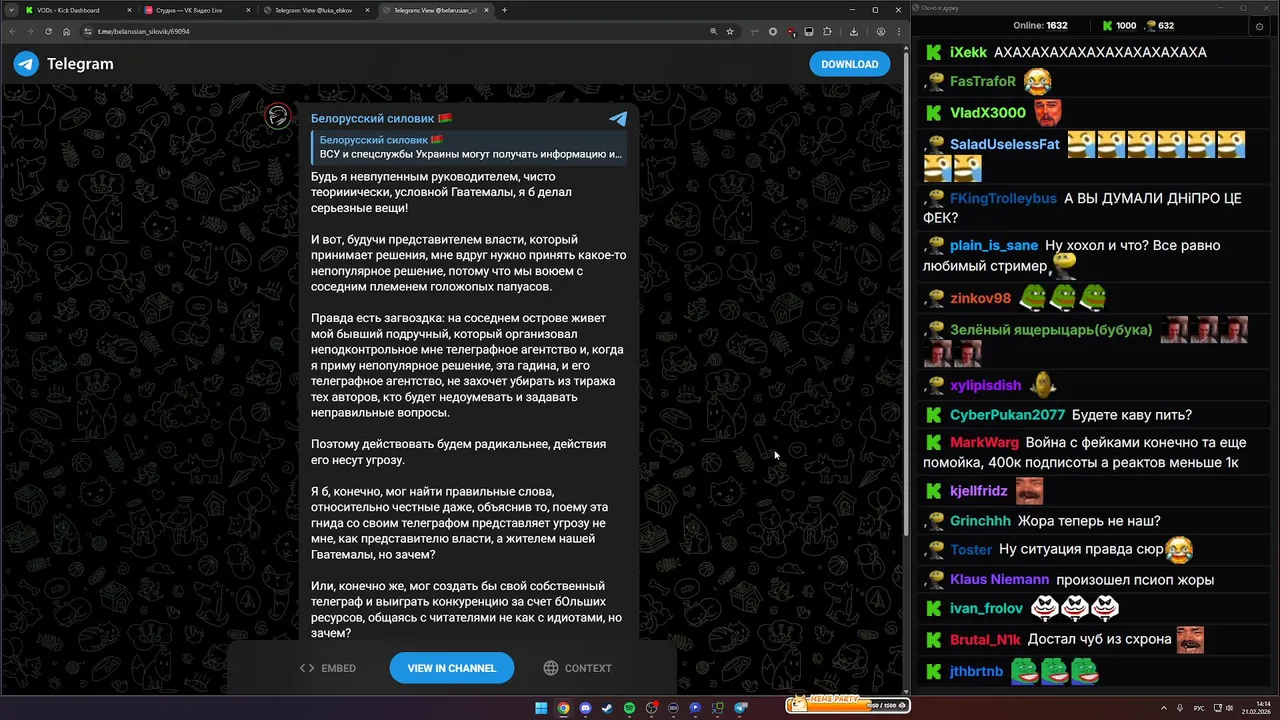Click username ivan_frolov in chat
This screenshot has width=1280, height=720.
click(x=986, y=608)
